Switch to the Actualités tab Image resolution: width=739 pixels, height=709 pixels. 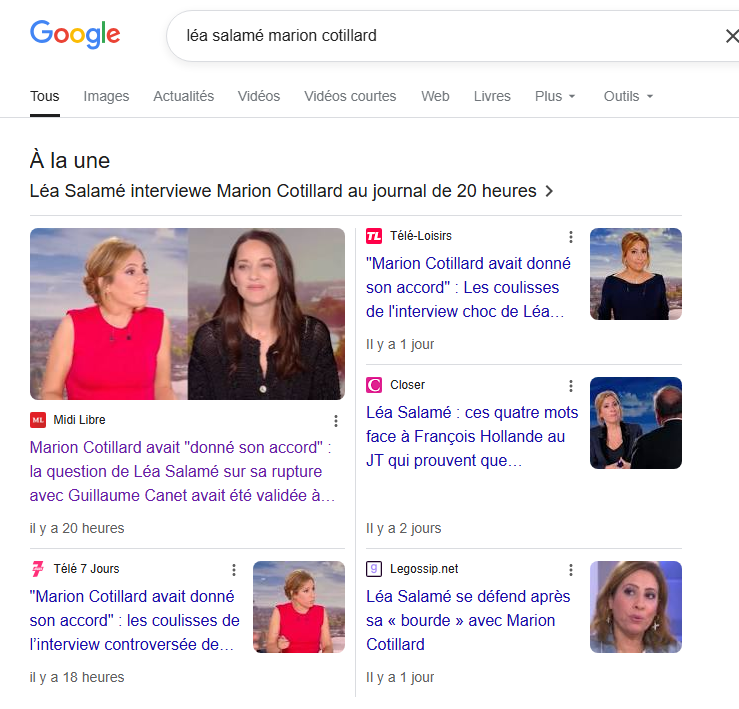tap(183, 96)
